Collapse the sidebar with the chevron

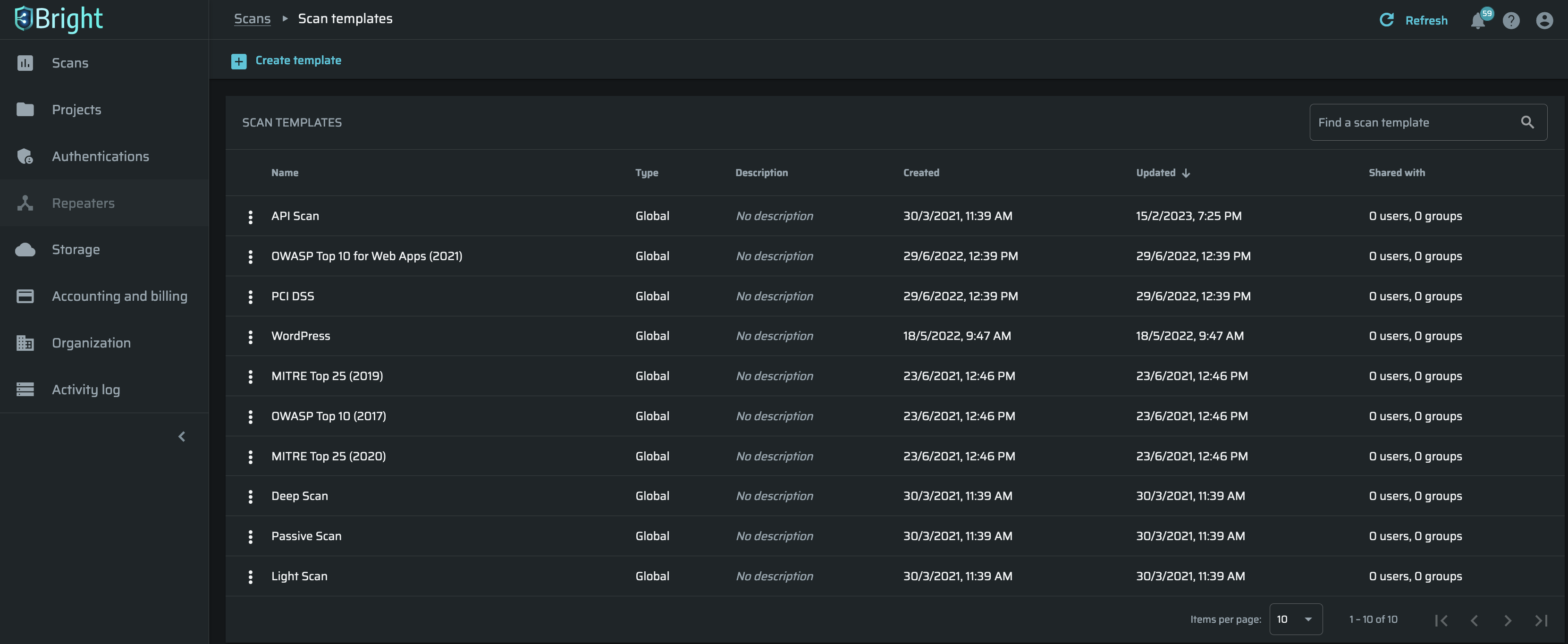[x=181, y=436]
